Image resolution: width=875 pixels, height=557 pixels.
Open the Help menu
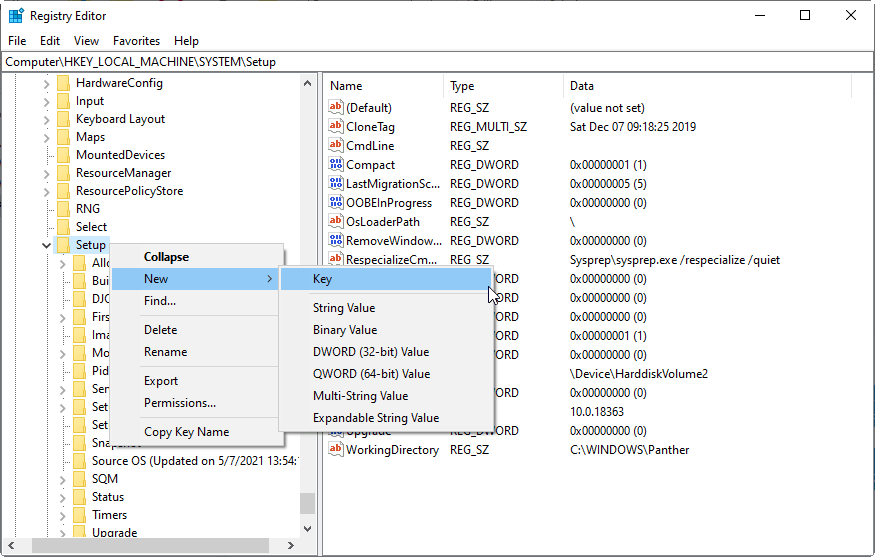(x=186, y=41)
